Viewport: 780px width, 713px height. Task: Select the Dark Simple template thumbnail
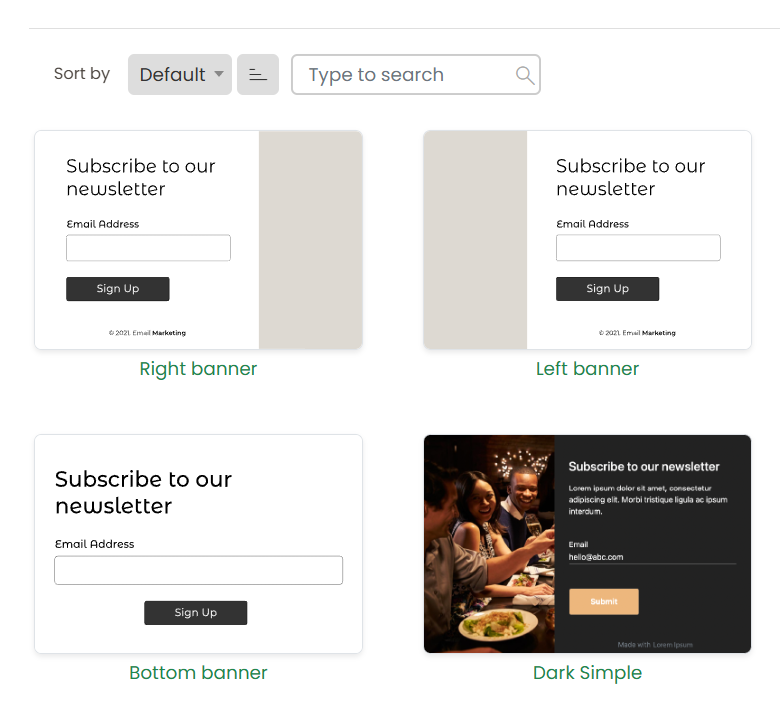[587, 544]
